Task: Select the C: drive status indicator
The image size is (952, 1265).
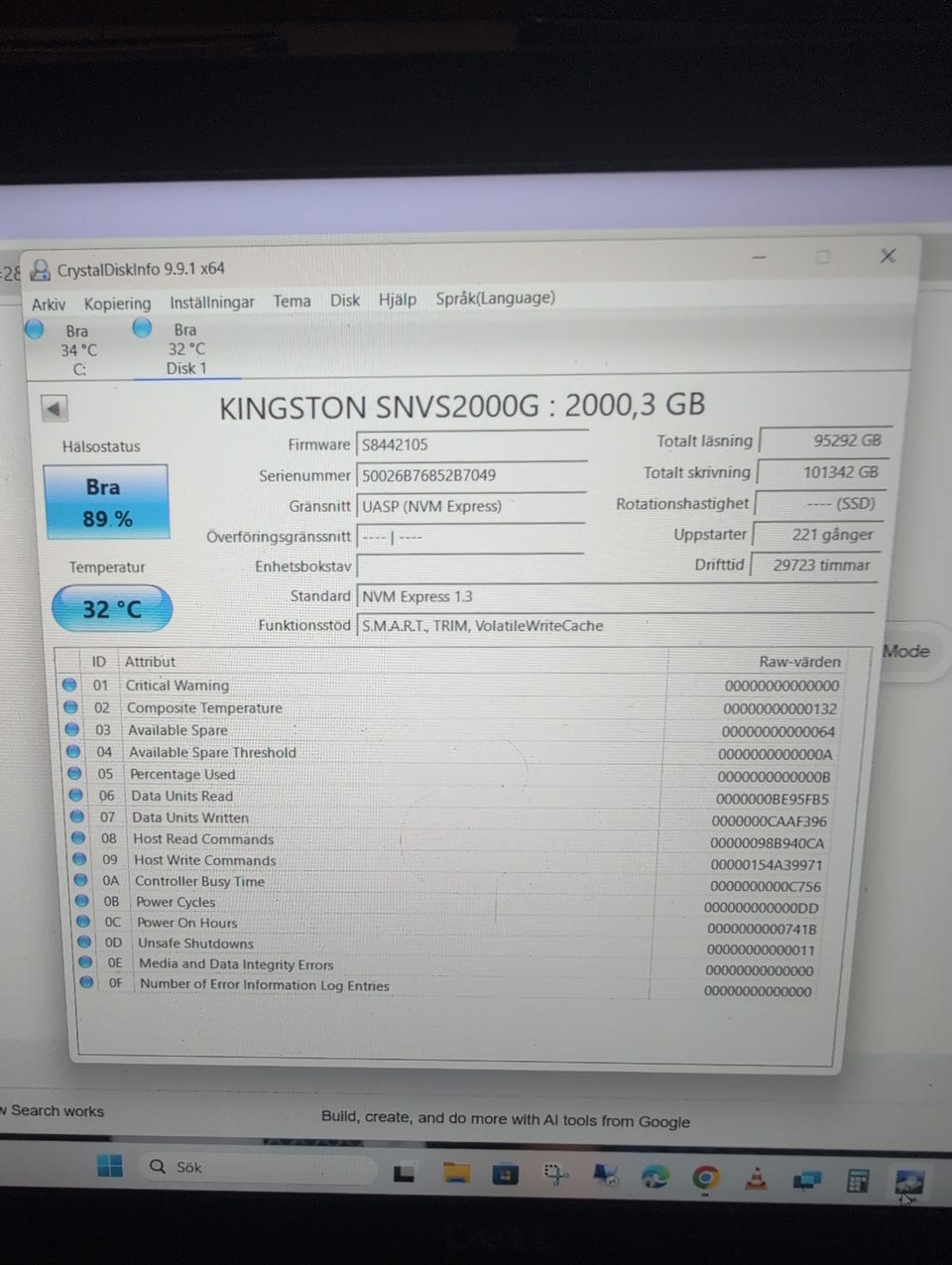Action: [65, 349]
